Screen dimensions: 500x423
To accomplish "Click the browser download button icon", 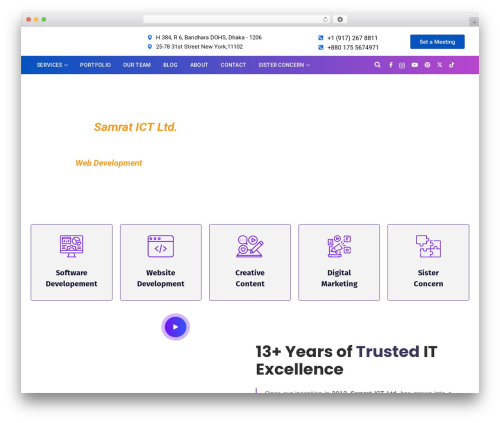I will pyautogui.click(x=340, y=19).
